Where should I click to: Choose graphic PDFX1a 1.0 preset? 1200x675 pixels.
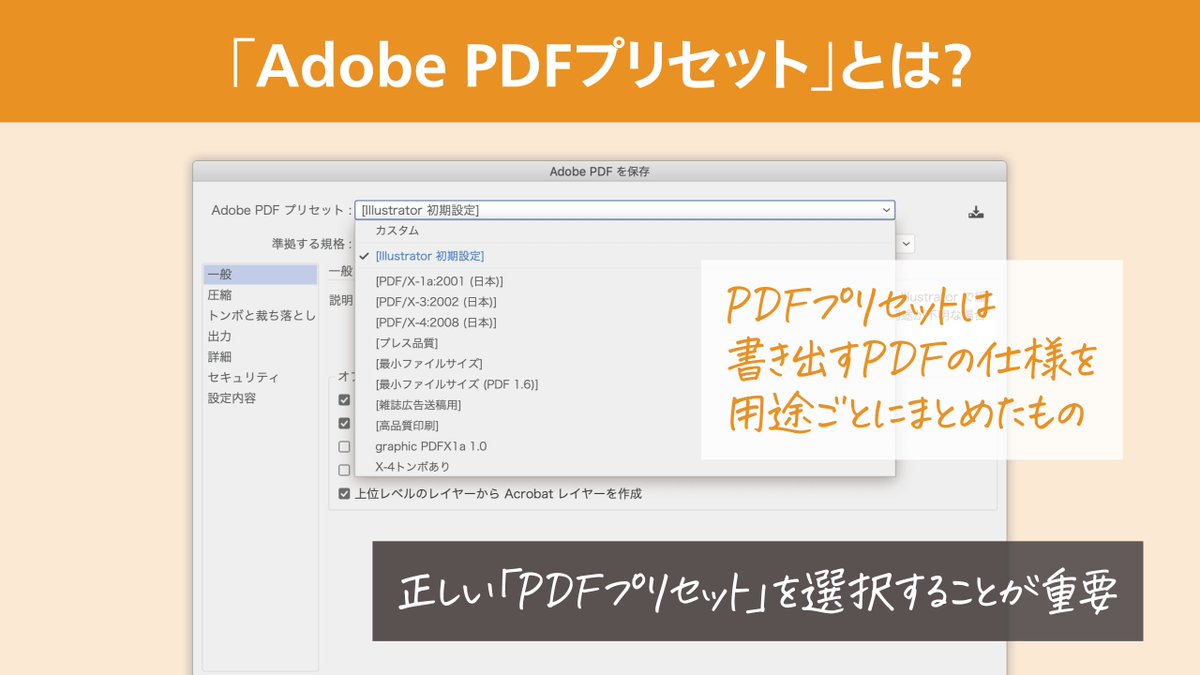pos(625,446)
